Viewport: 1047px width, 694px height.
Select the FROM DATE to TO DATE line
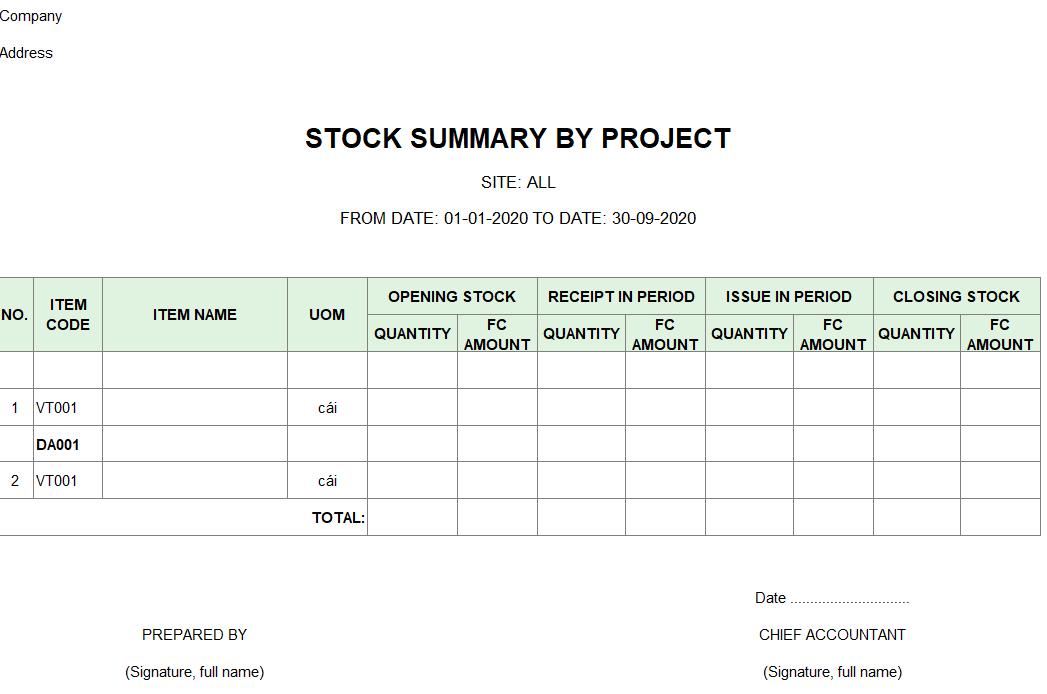click(x=517, y=218)
